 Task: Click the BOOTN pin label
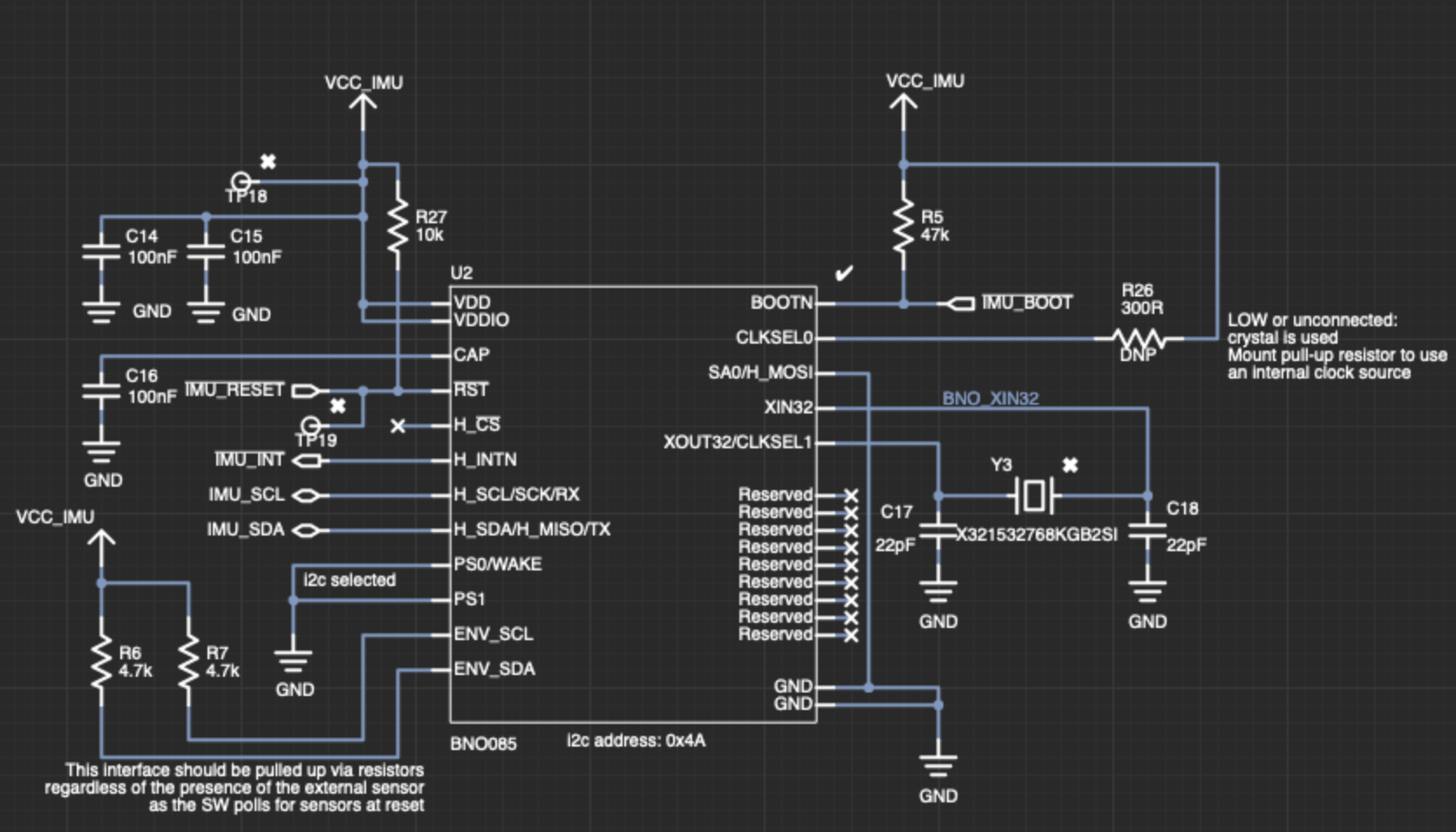(781, 303)
